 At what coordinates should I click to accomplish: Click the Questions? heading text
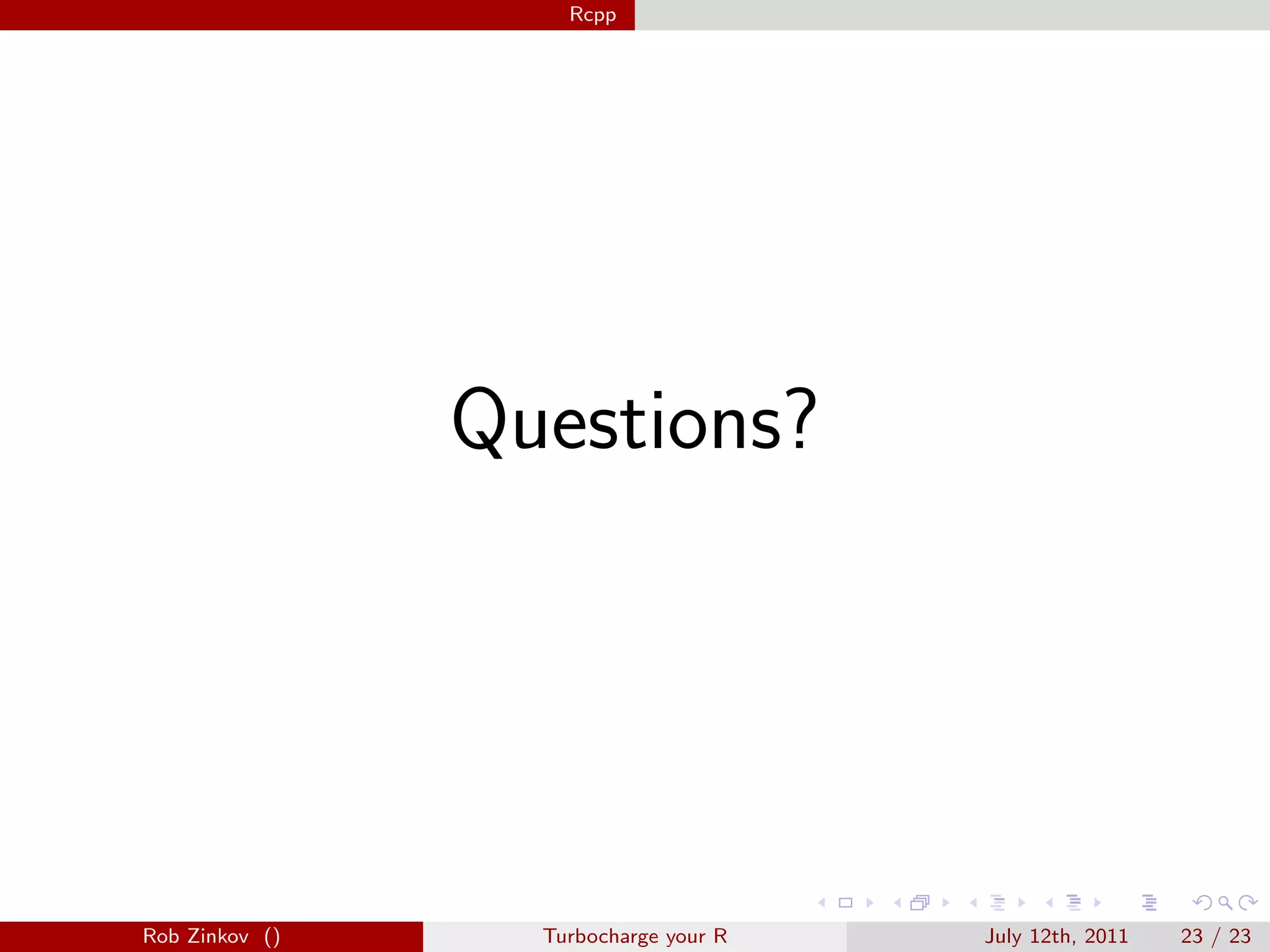[x=634, y=421]
